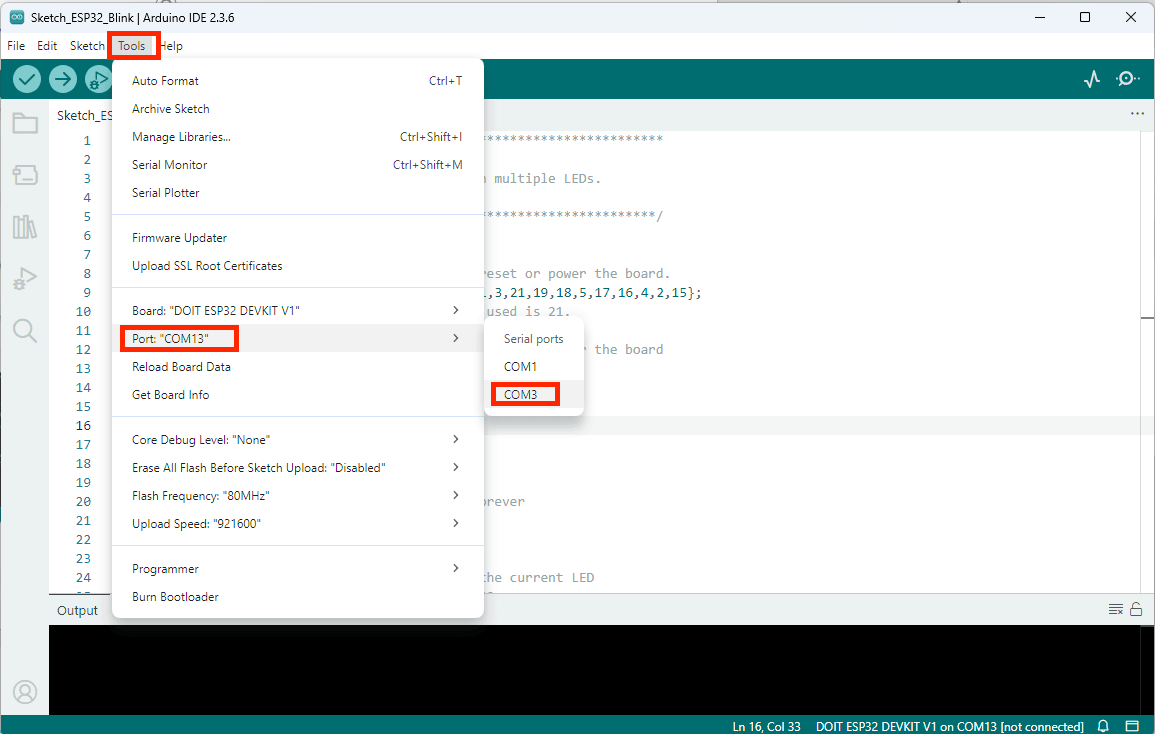Open the Search sidebar magnifier icon
The image size is (1155, 734).
pyautogui.click(x=25, y=331)
